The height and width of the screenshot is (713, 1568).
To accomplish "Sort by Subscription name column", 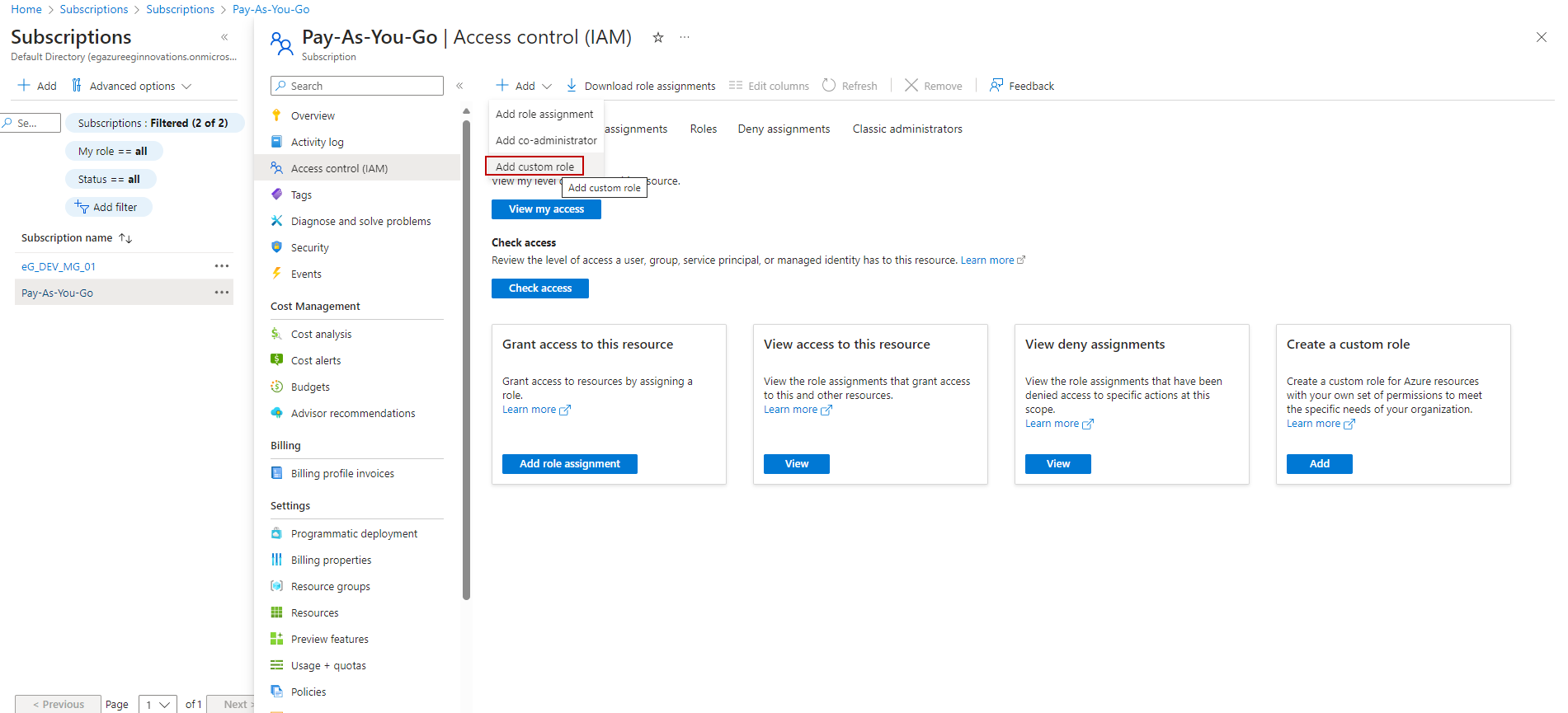I will tap(77, 237).
